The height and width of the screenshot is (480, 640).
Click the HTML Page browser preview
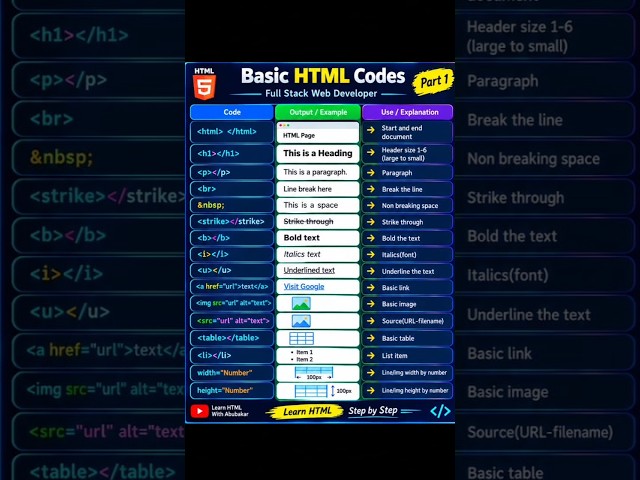pyautogui.click(x=318, y=132)
